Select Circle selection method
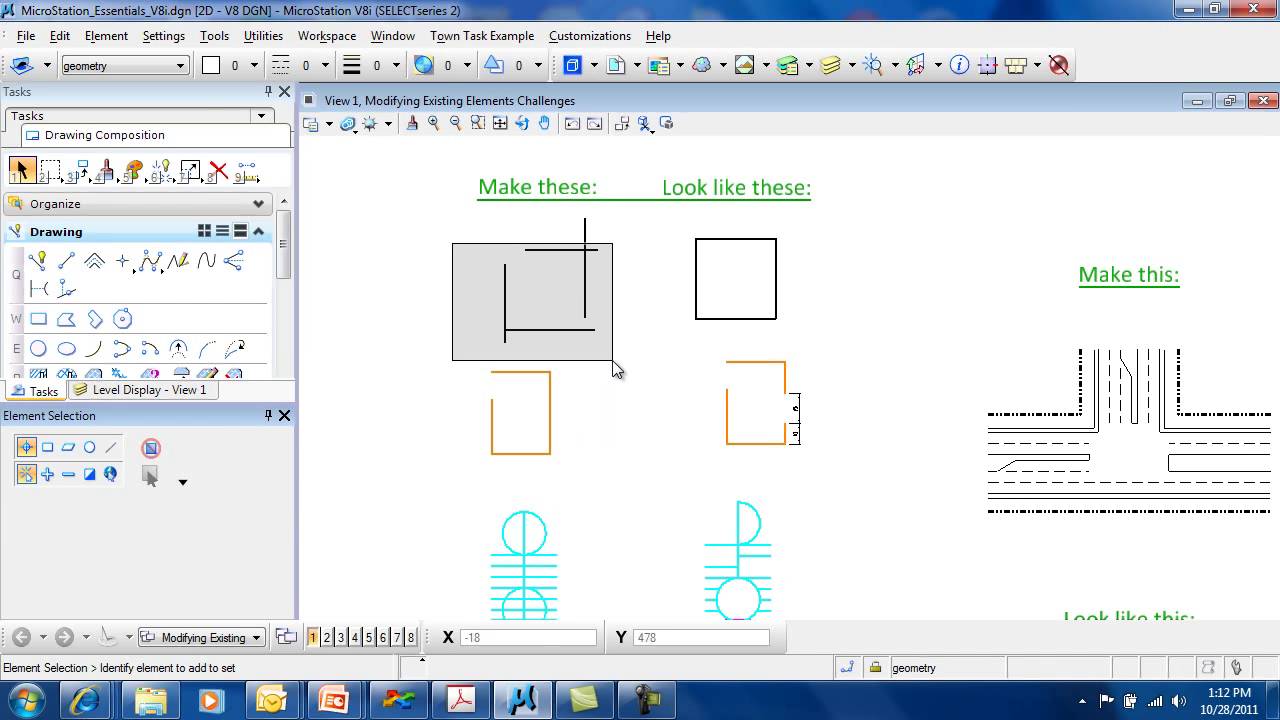This screenshot has width=1280, height=720. (89, 447)
